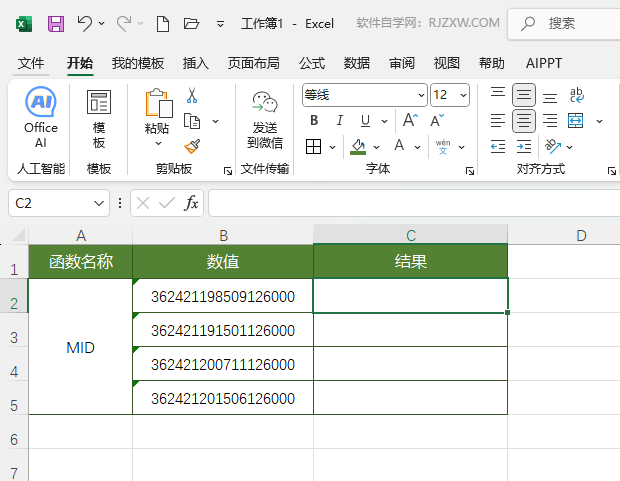
Task: Open font settings dialog launcher
Action: tap(470, 170)
